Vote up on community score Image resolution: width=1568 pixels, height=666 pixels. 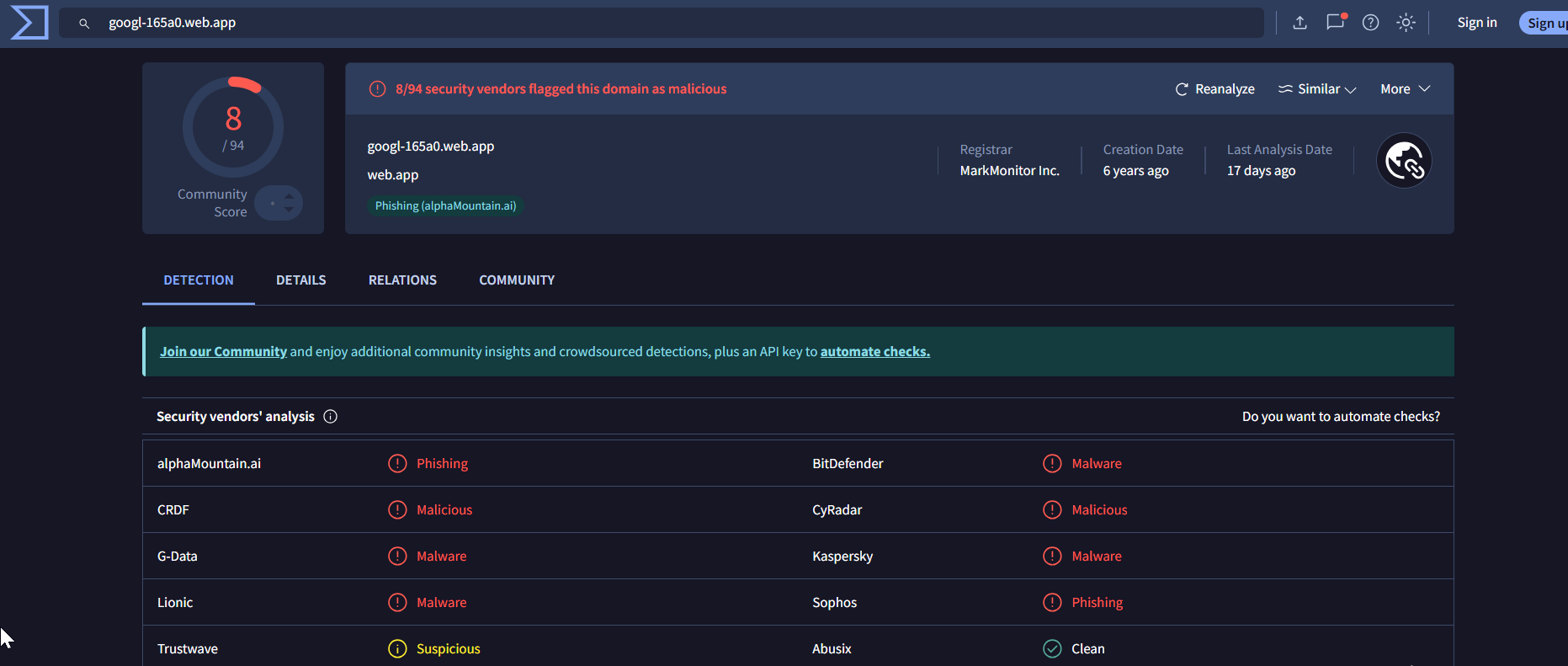pyautogui.click(x=290, y=197)
